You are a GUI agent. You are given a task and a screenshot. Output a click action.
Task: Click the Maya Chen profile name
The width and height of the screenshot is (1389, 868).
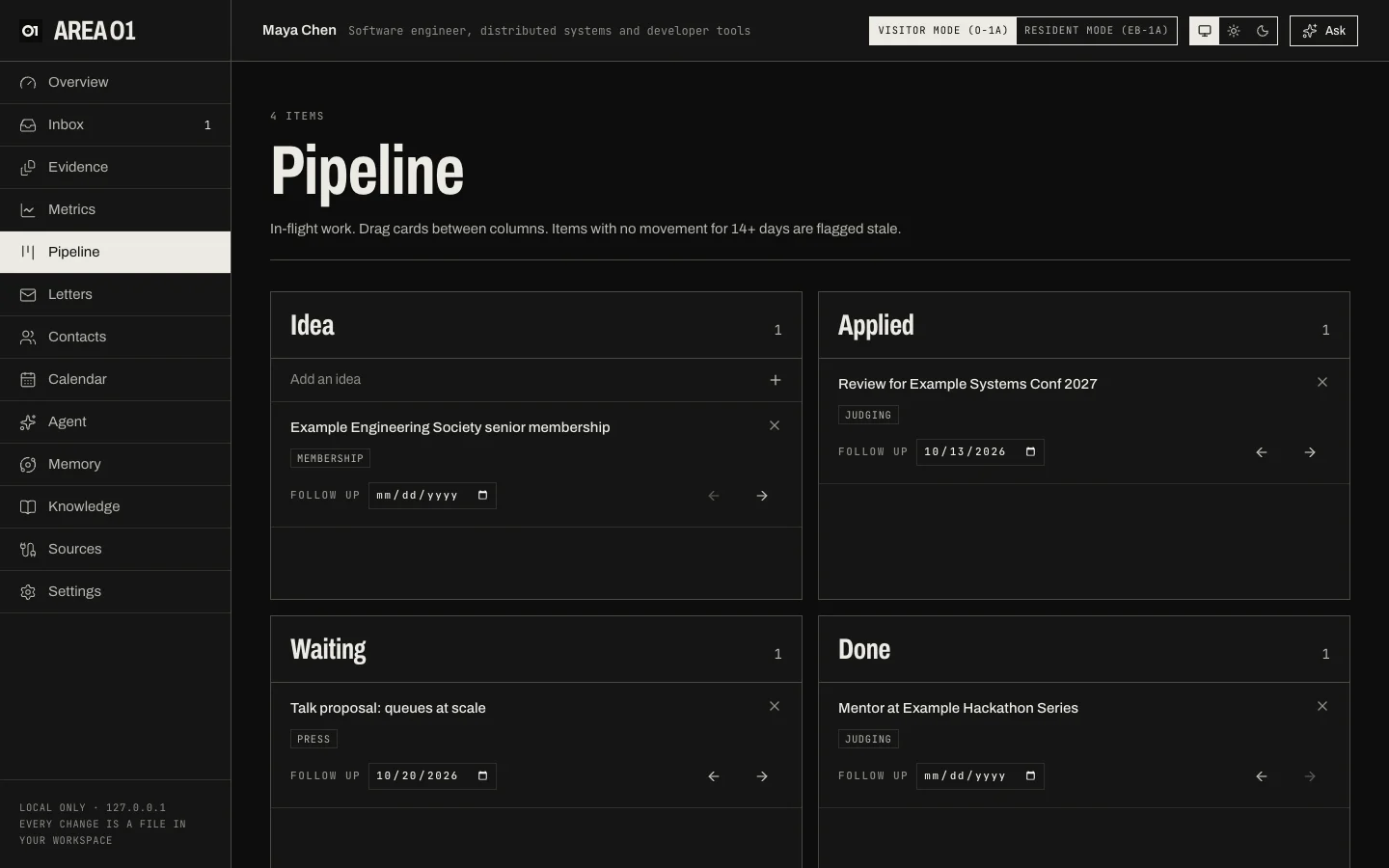(x=299, y=30)
